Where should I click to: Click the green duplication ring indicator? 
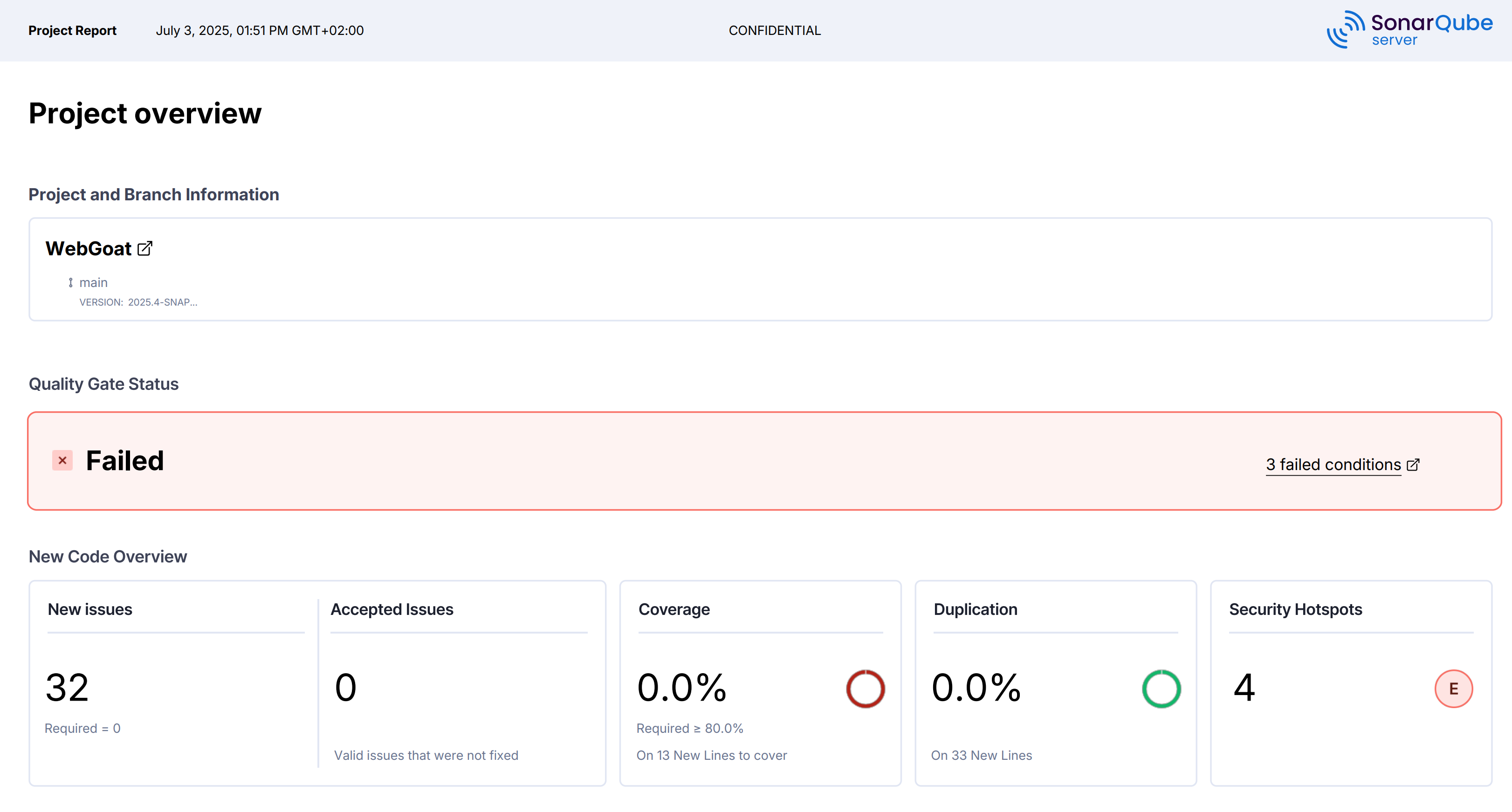[x=1161, y=689]
